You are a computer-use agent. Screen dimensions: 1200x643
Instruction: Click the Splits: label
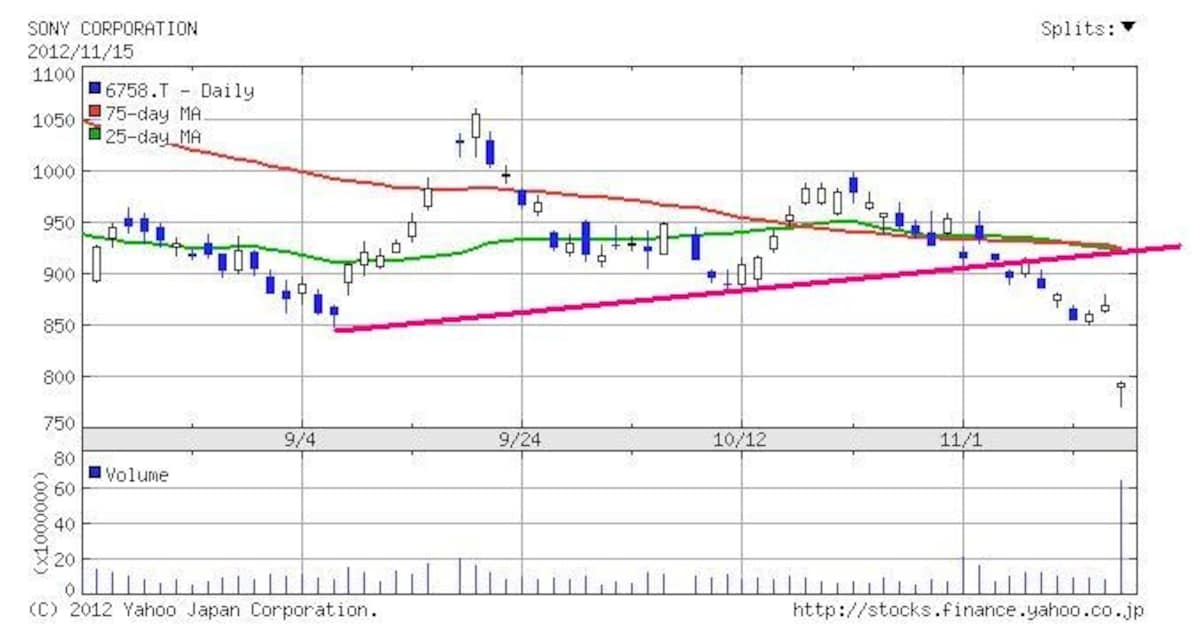coord(1078,29)
